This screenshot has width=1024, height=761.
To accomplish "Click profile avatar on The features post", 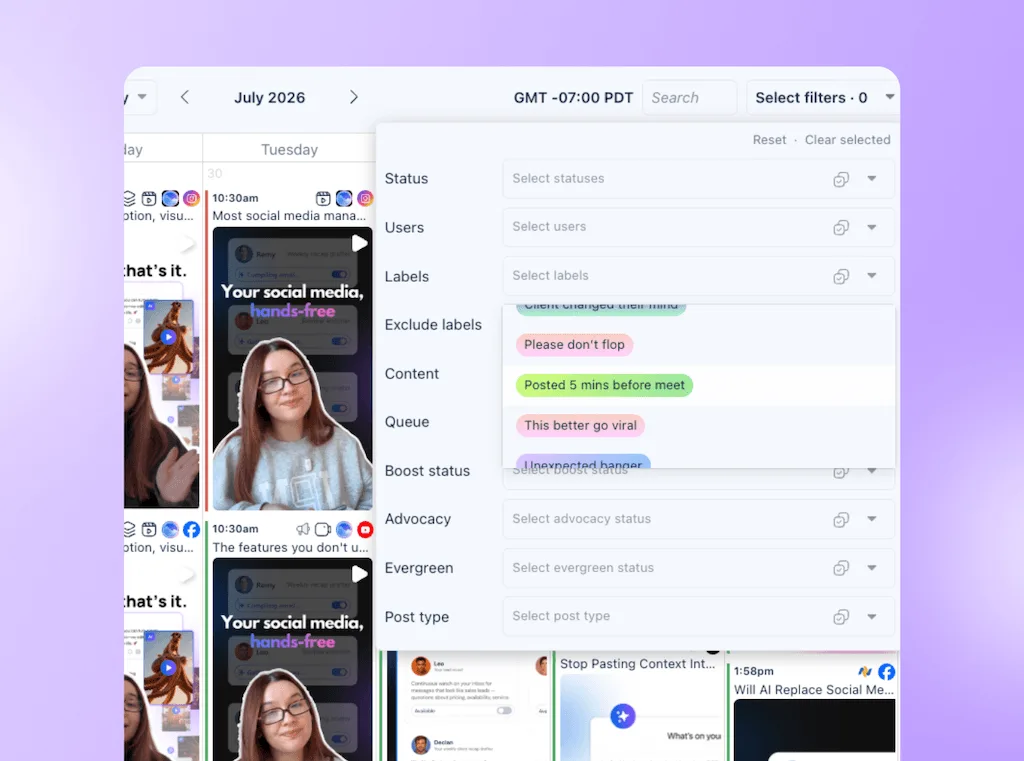I will point(344,529).
